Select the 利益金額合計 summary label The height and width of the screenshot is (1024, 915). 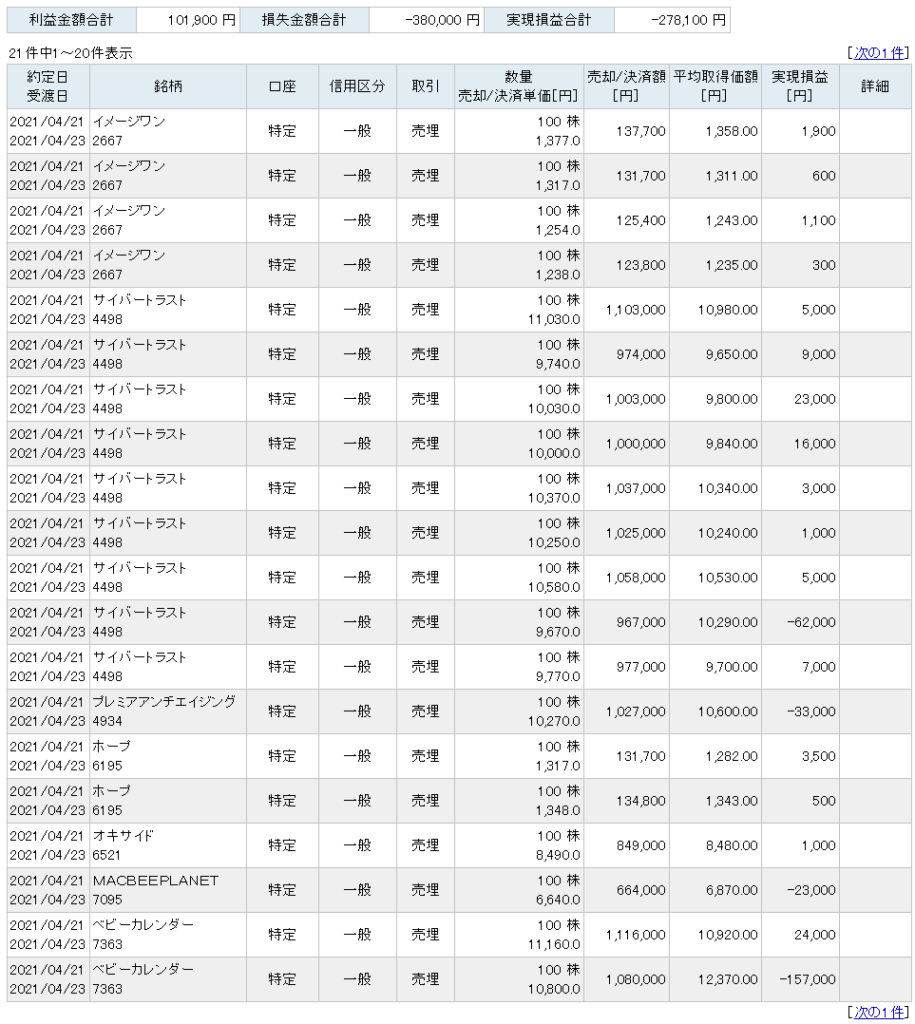click(71, 20)
